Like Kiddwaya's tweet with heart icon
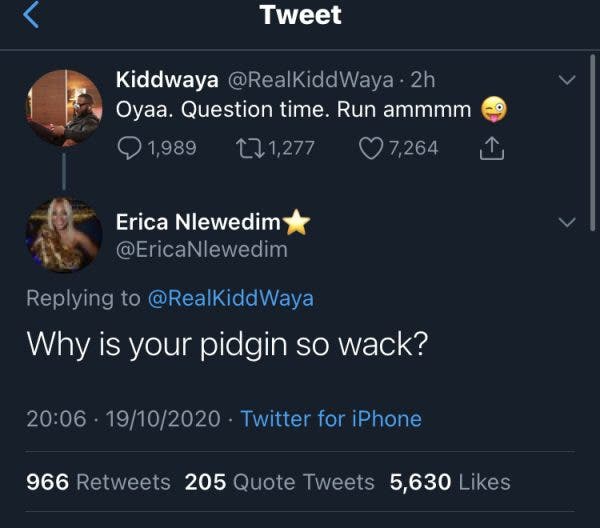This screenshot has width=600, height=528. (x=371, y=148)
